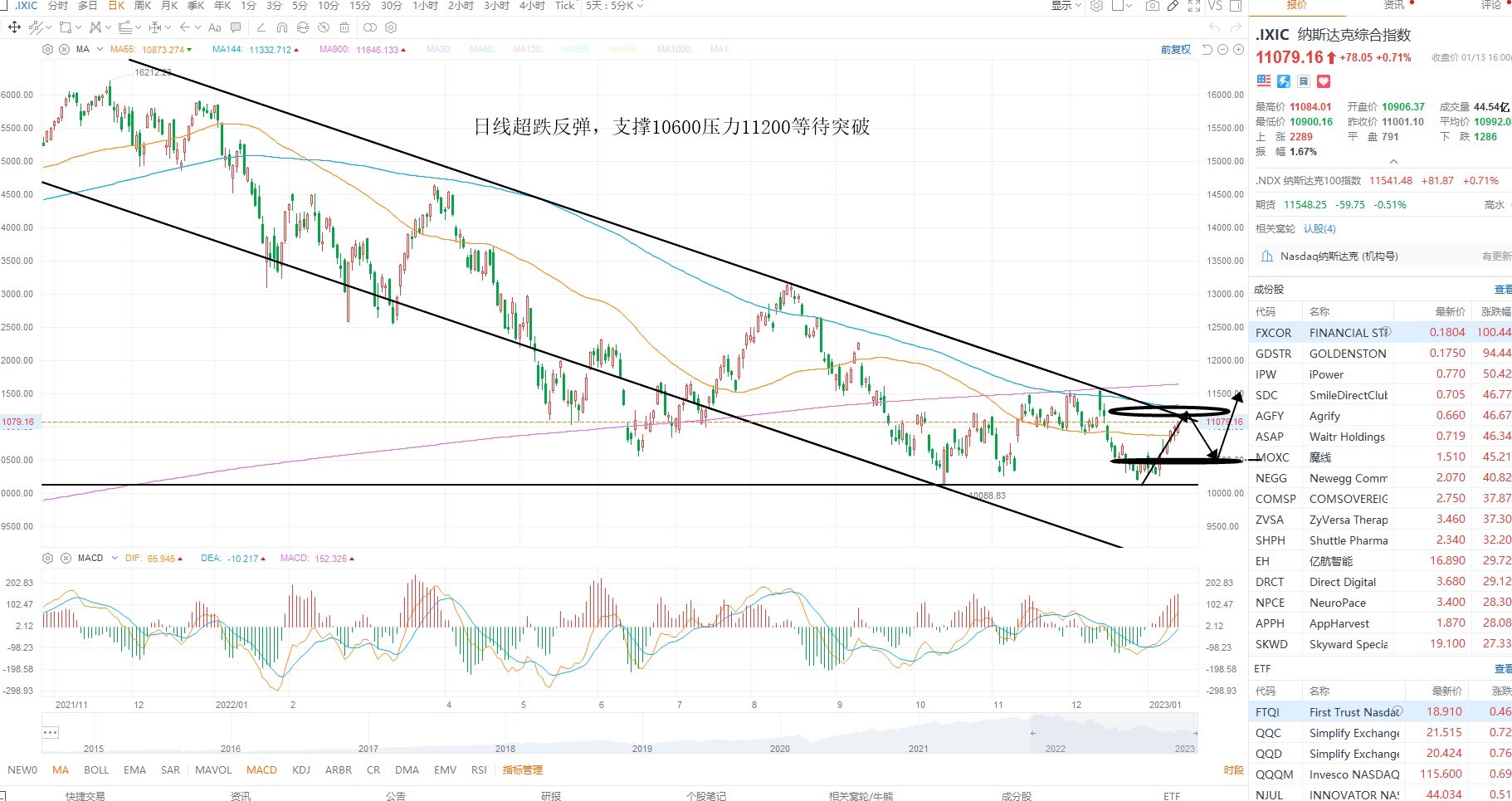Click the timeline range slider at 2022

click(1055, 749)
